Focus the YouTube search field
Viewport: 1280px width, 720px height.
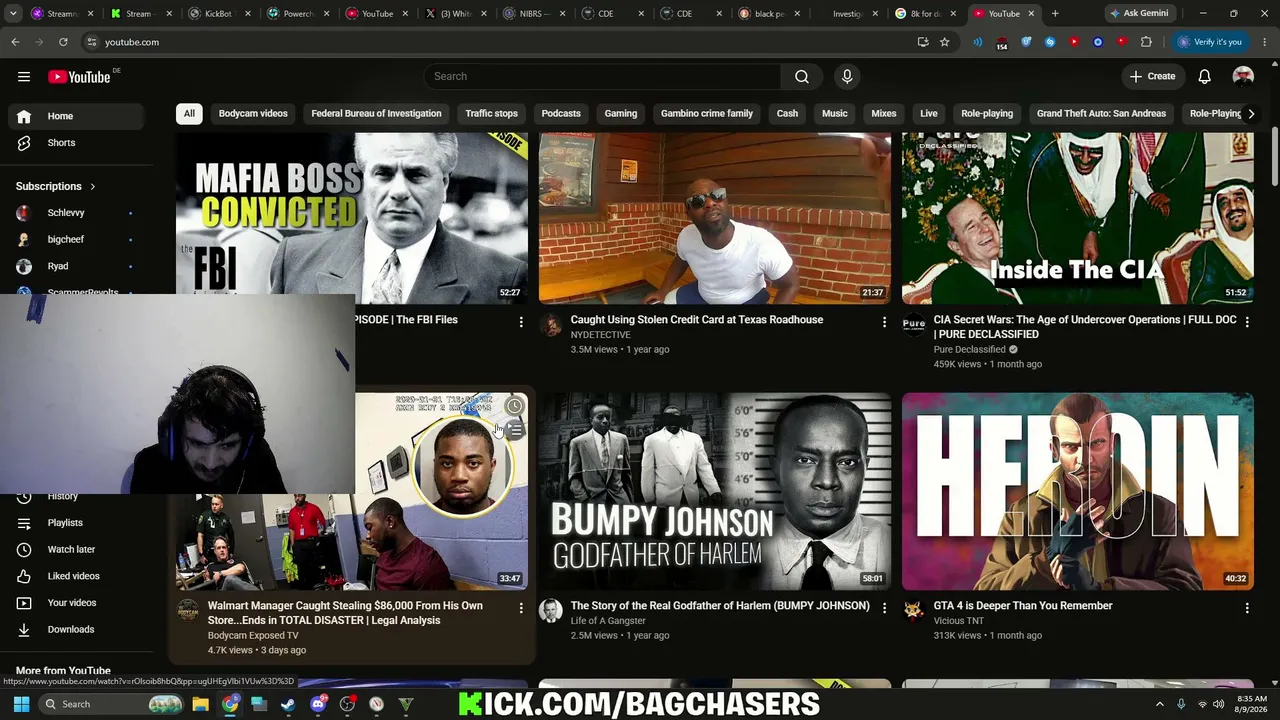(x=602, y=77)
